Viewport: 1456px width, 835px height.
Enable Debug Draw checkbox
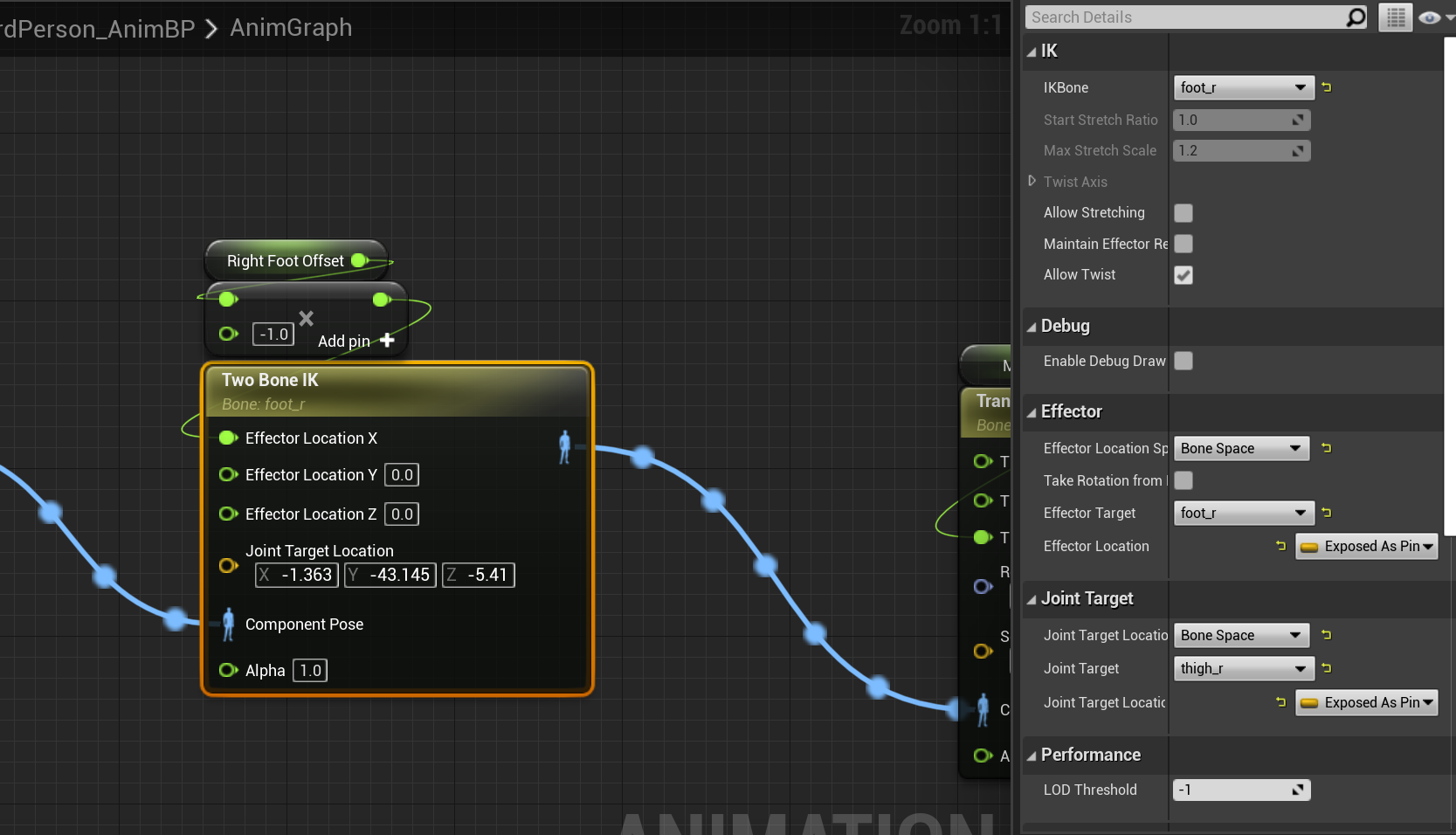1183,361
